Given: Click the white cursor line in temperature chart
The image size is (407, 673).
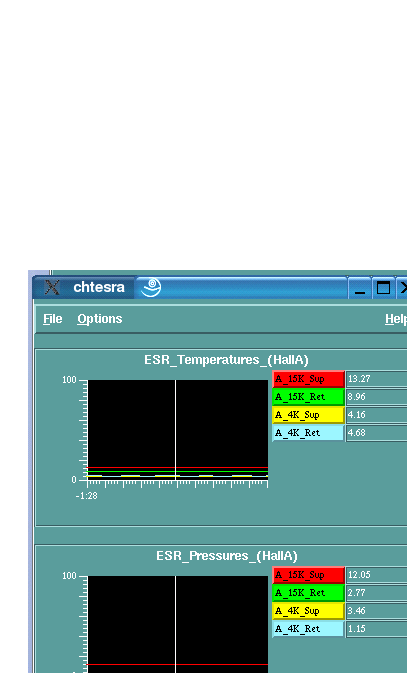Looking at the screenshot, I should [176, 430].
